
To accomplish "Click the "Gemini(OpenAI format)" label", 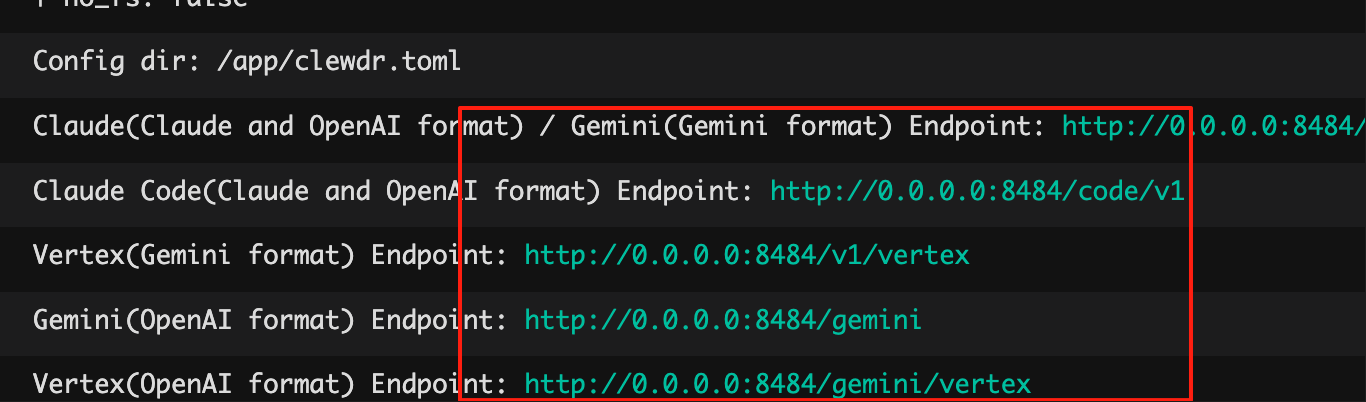I will 194,320.
